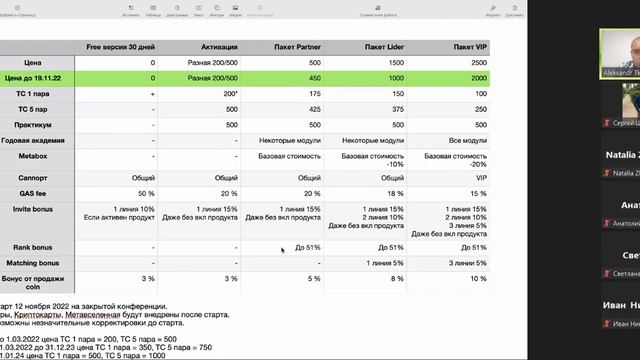Select the 'Invite bonus' row header
Image resolution: width=640 pixels, height=360 pixels.
click(x=37, y=221)
